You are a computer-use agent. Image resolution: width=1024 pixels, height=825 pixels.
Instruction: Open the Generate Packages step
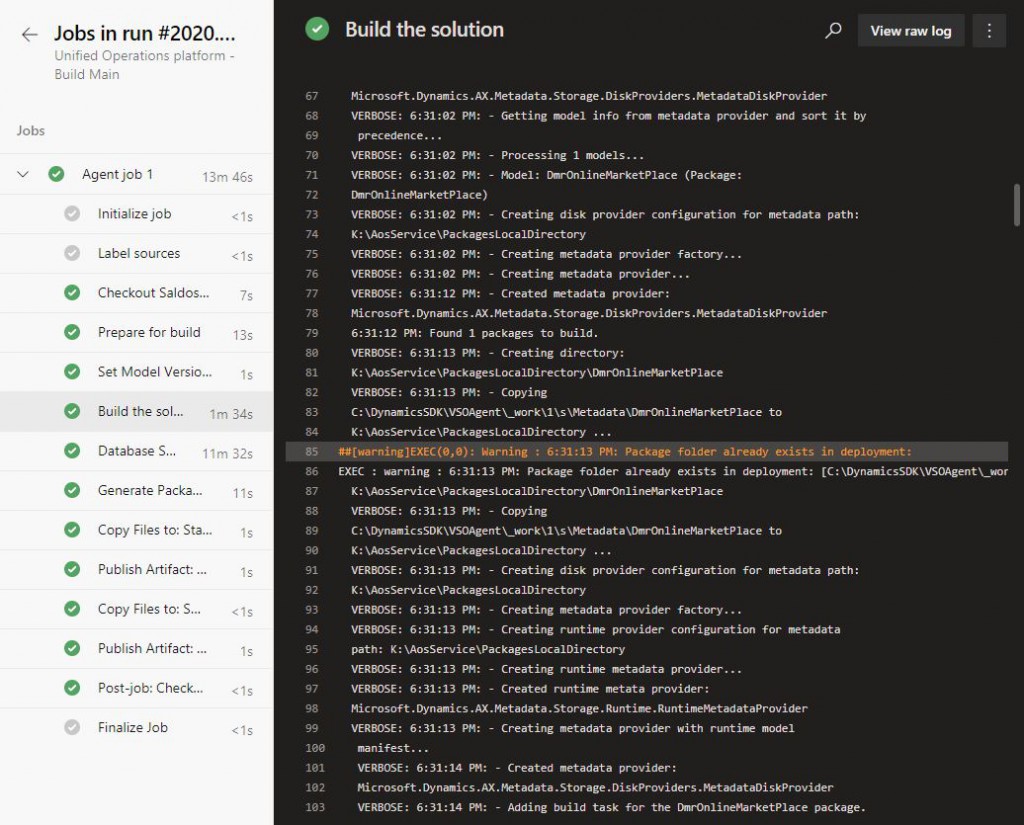[x=150, y=490]
